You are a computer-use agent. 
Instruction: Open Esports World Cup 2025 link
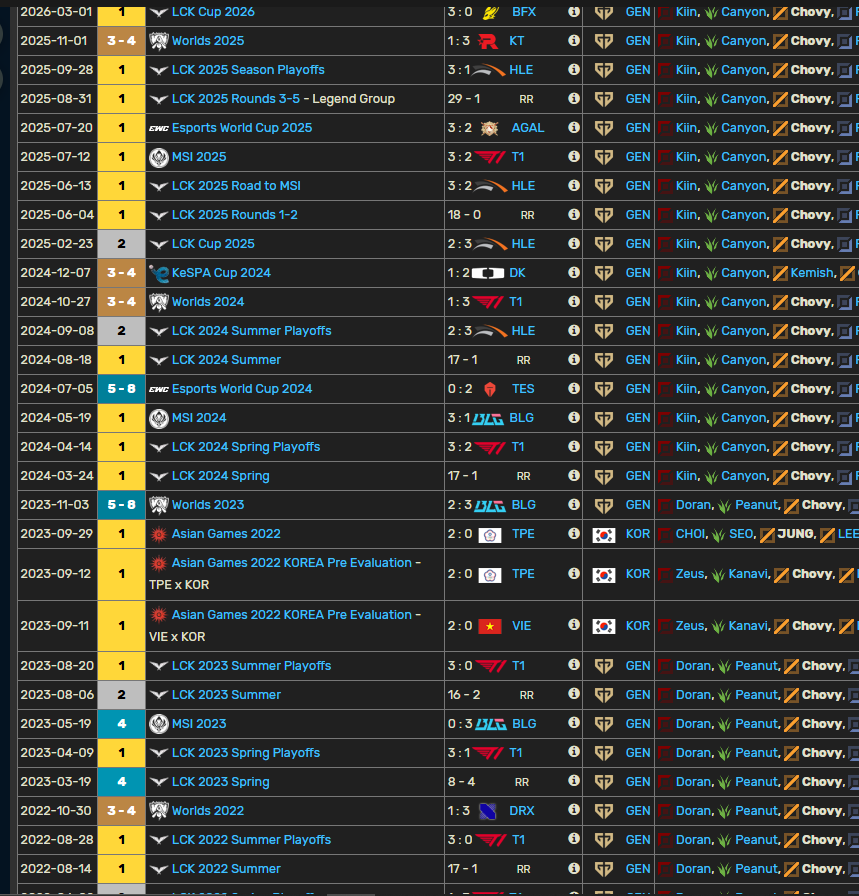(x=242, y=128)
